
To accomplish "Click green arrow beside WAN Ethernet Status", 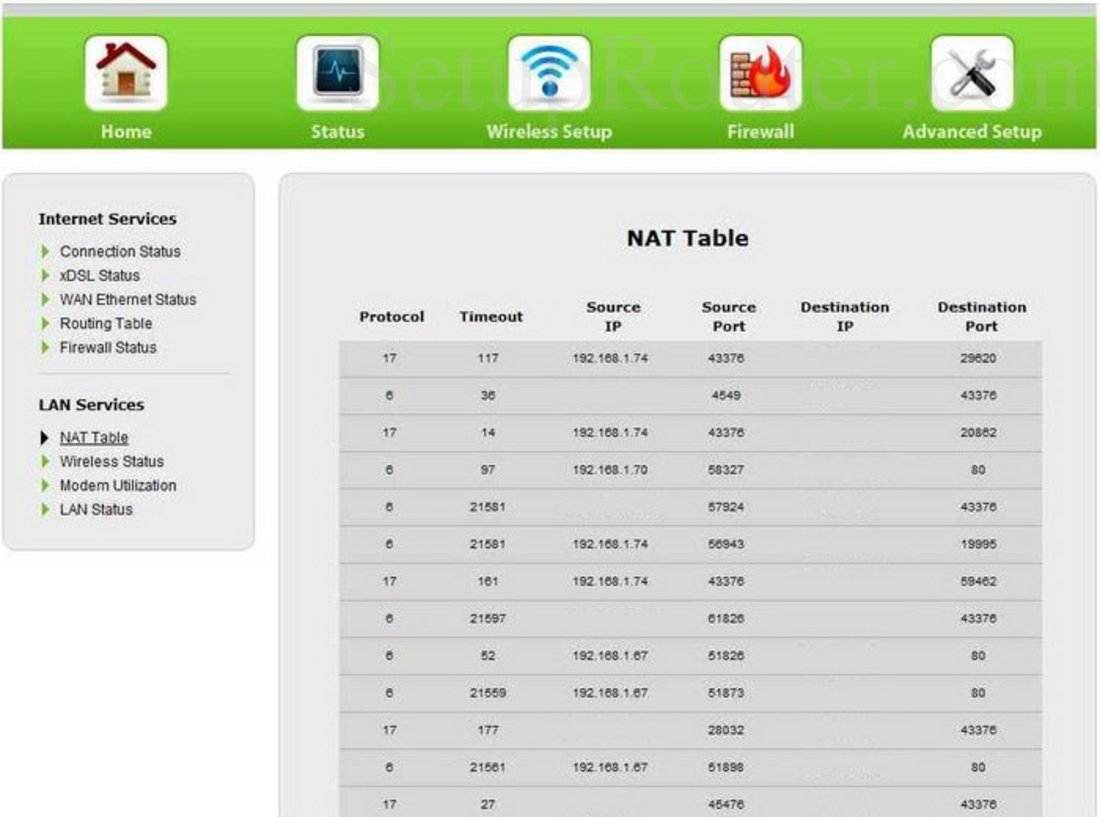I will 45,299.
